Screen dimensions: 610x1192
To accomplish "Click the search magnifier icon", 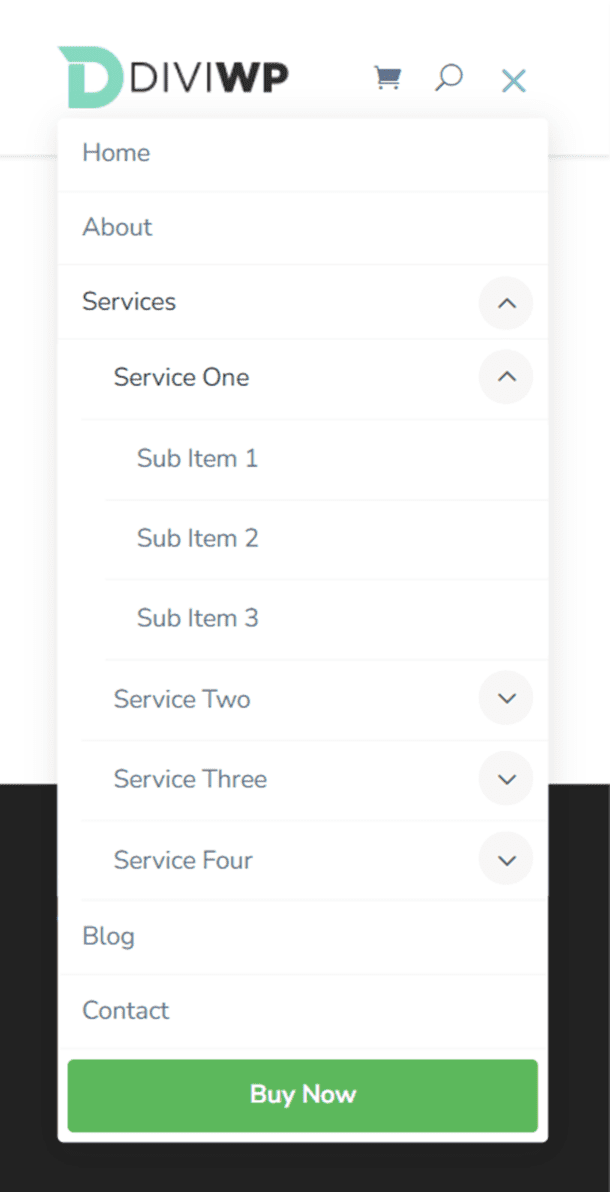I will [449, 78].
